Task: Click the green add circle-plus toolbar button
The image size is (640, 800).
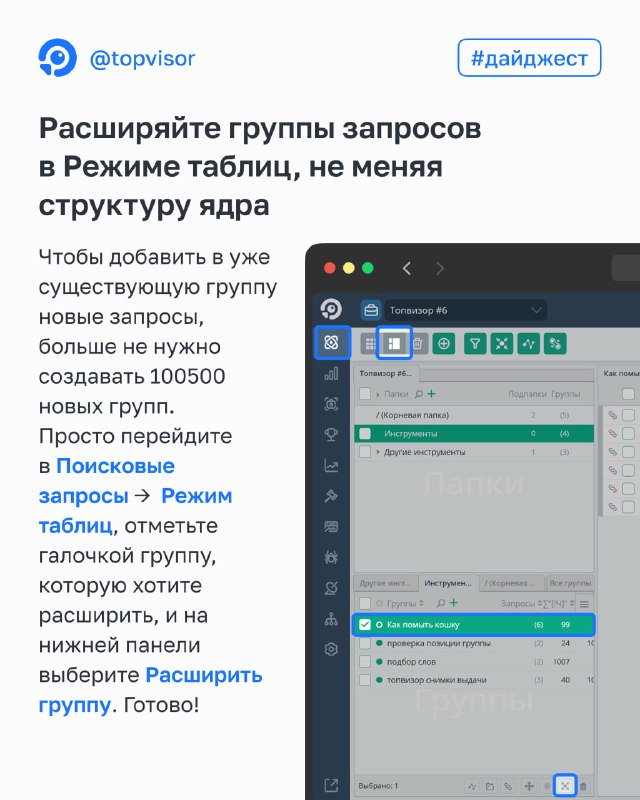Action: (x=444, y=344)
